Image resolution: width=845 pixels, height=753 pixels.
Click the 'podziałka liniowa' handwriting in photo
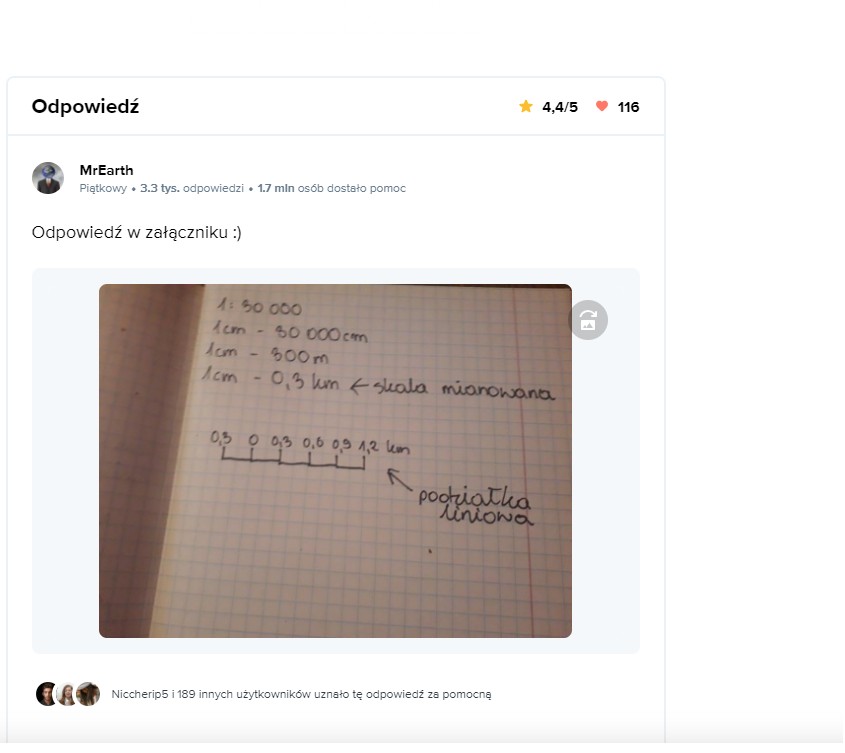(476, 507)
